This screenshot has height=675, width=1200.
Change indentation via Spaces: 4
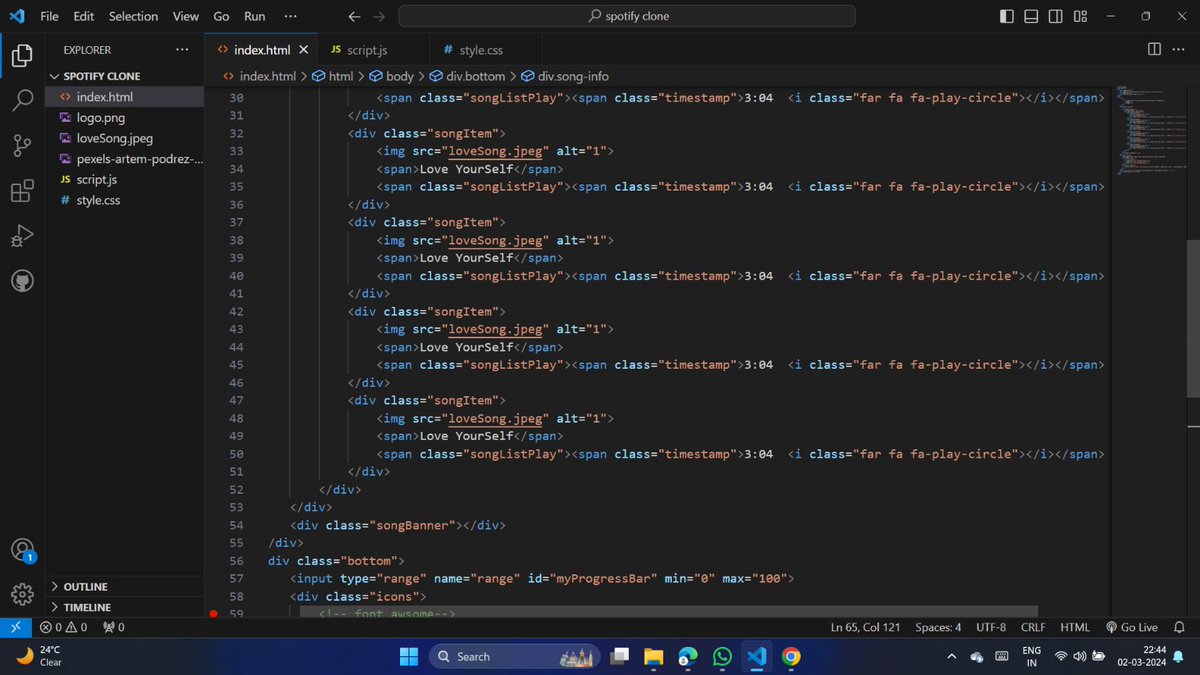(938, 627)
